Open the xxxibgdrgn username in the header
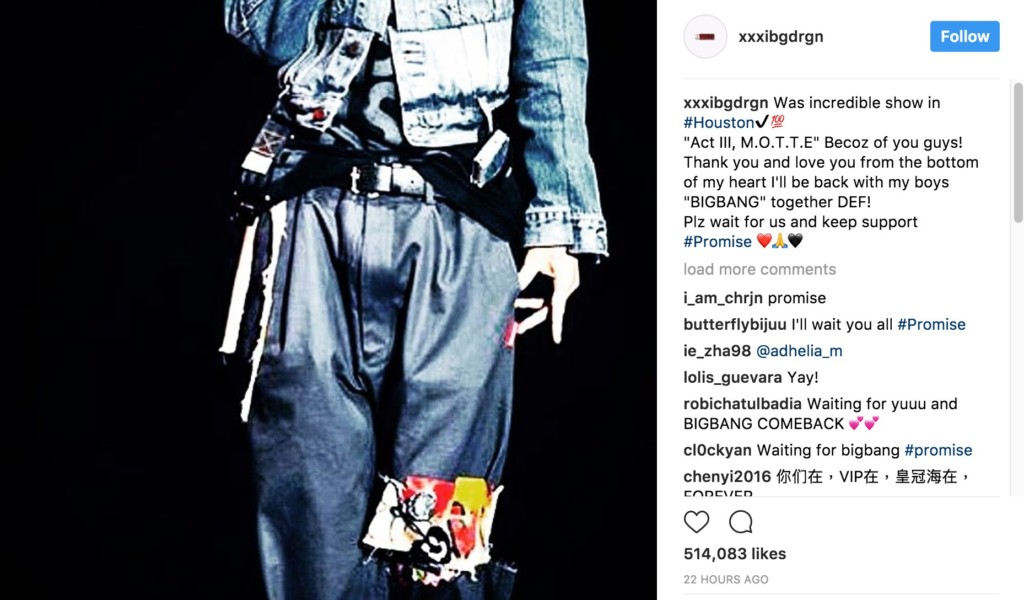The width and height of the screenshot is (1024, 600). (x=780, y=37)
